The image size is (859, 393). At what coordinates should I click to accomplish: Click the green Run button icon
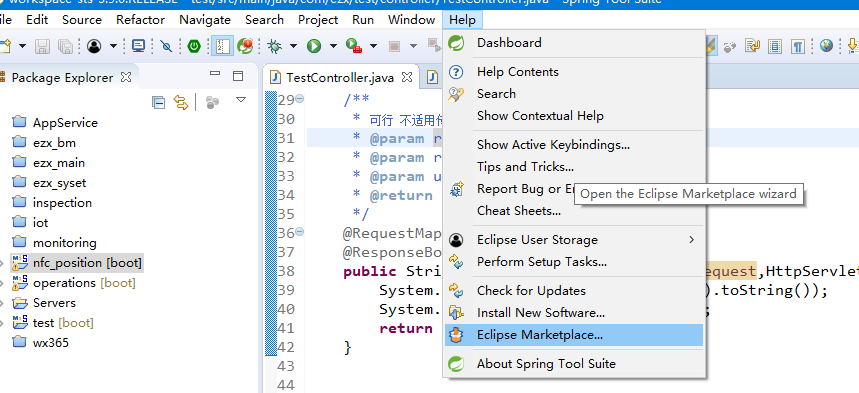[x=314, y=47]
